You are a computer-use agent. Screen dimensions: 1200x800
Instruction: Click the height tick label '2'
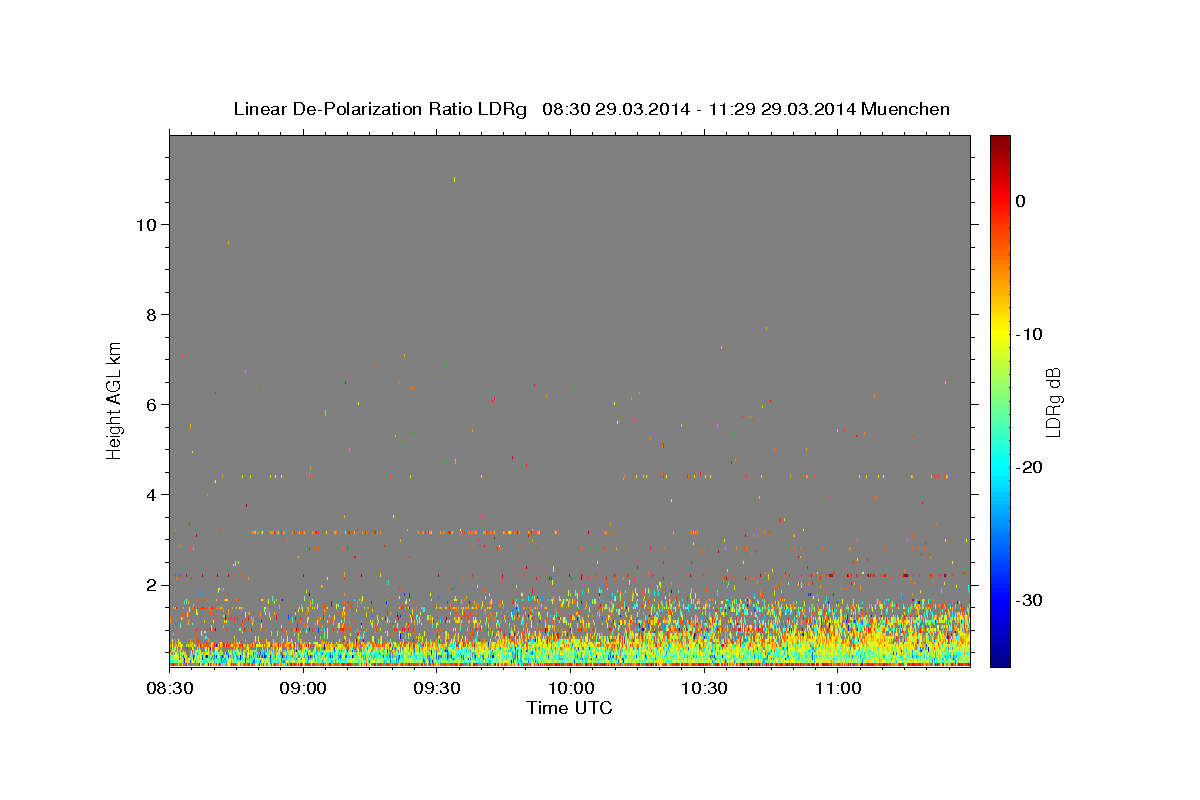pyautogui.click(x=149, y=584)
